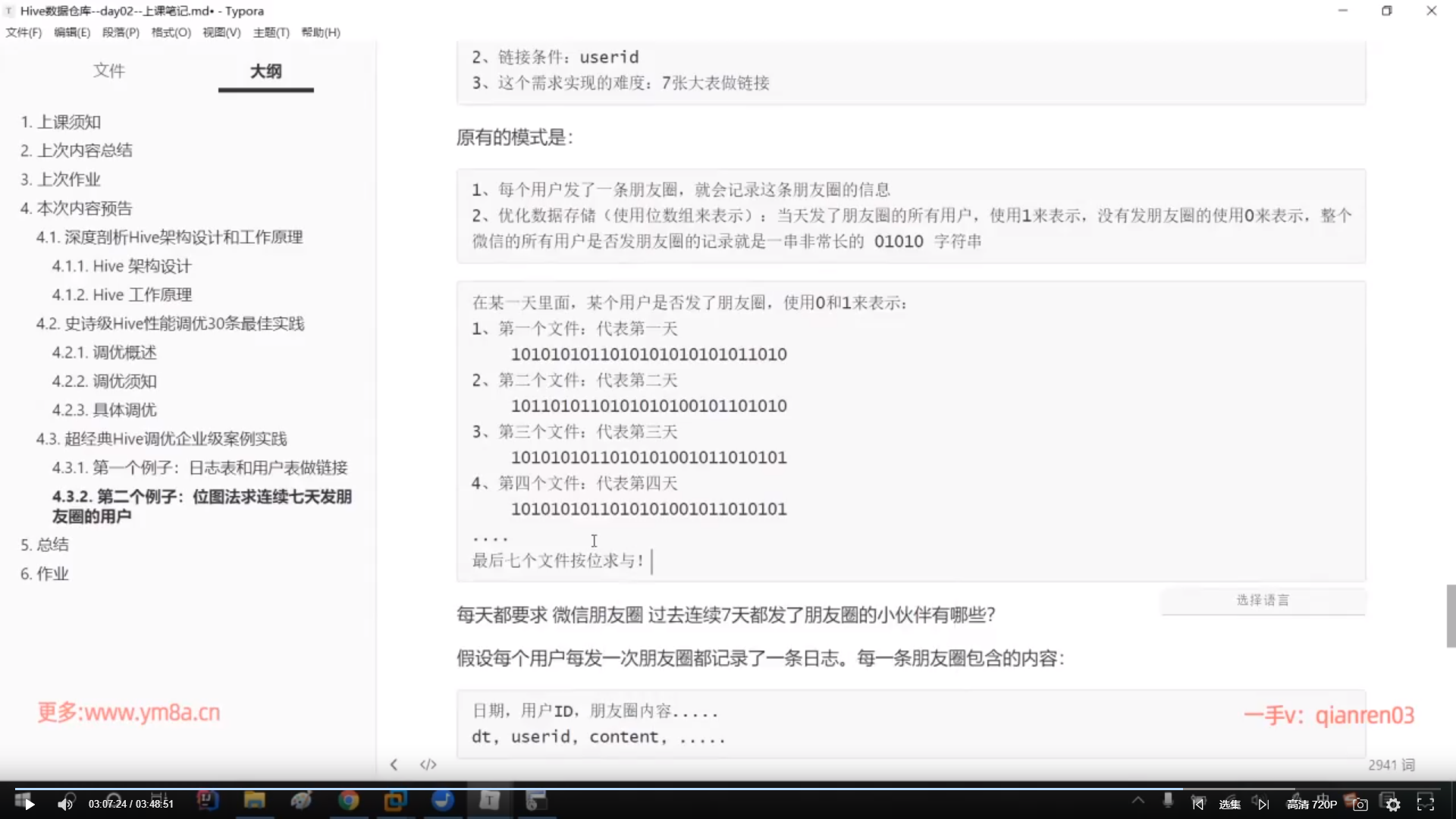1456x819 pixels.
Task: Click the play button in video player
Action: pos(29,805)
